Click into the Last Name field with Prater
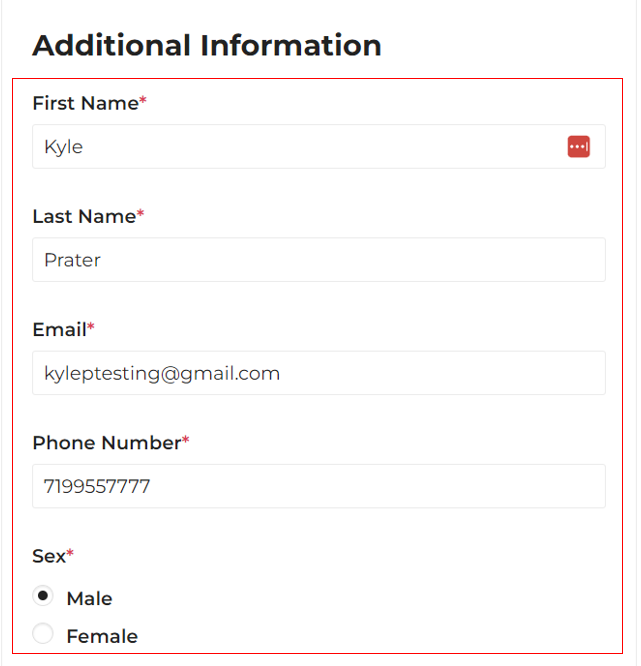 click(318, 260)
